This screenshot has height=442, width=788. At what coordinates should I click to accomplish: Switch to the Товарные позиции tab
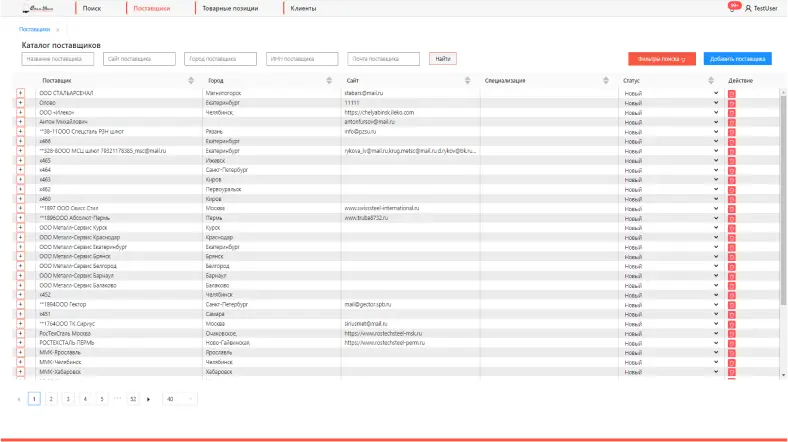coord(230,8)
